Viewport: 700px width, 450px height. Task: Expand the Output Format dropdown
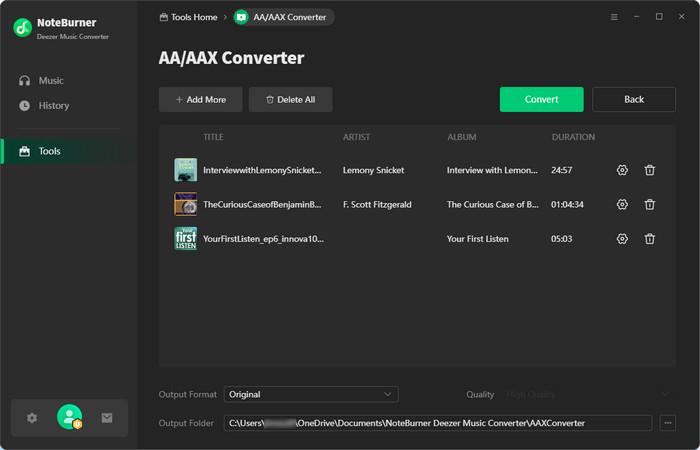tap(311, 394)
